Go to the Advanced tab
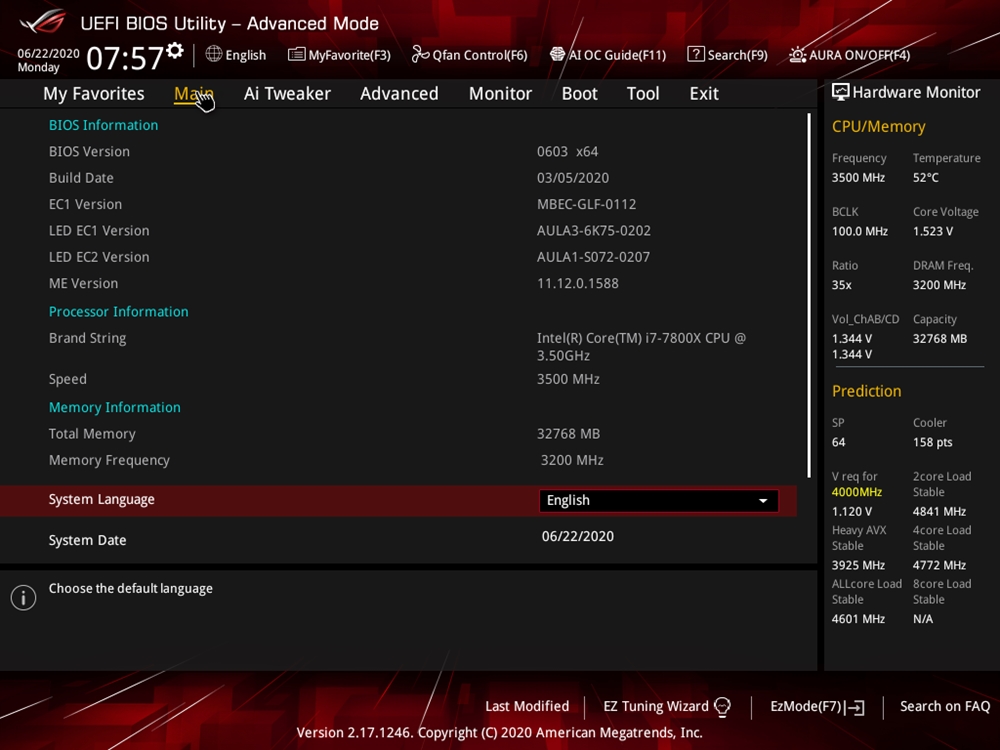The width and height of the screenshot is (1000, 750). 399,93
